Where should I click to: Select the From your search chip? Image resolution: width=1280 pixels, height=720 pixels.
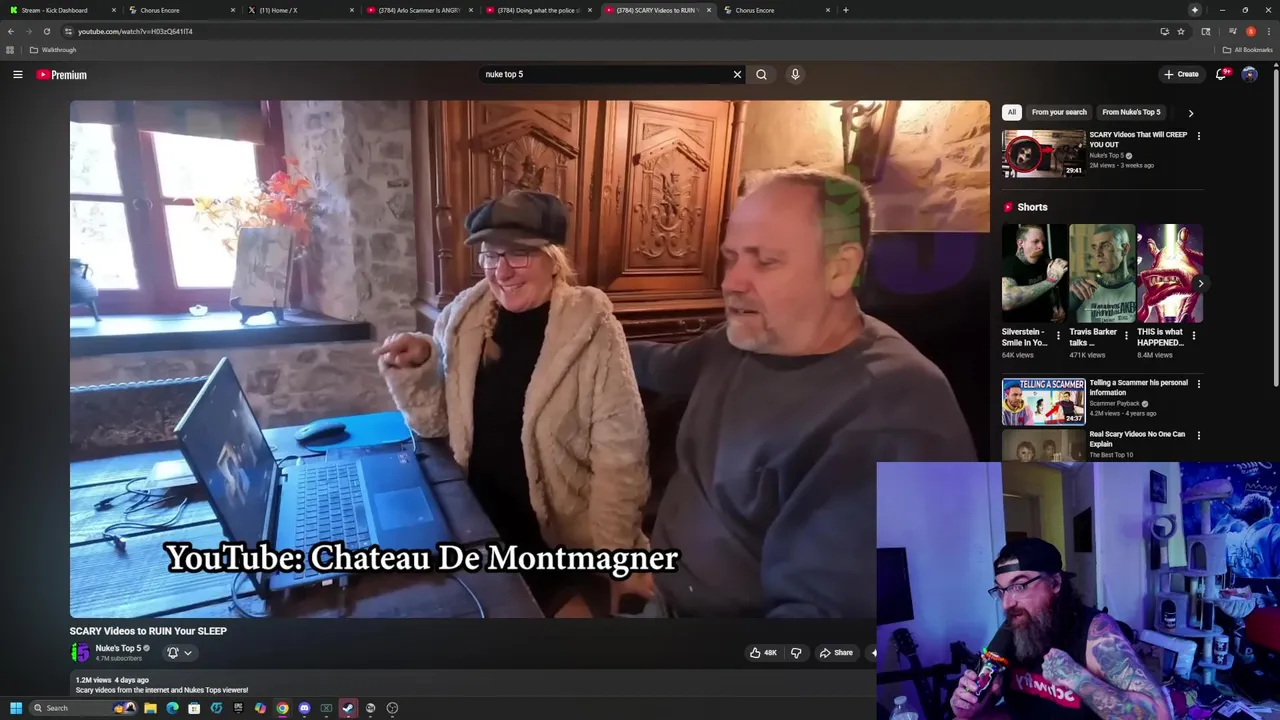click(x=1059, y=112)
